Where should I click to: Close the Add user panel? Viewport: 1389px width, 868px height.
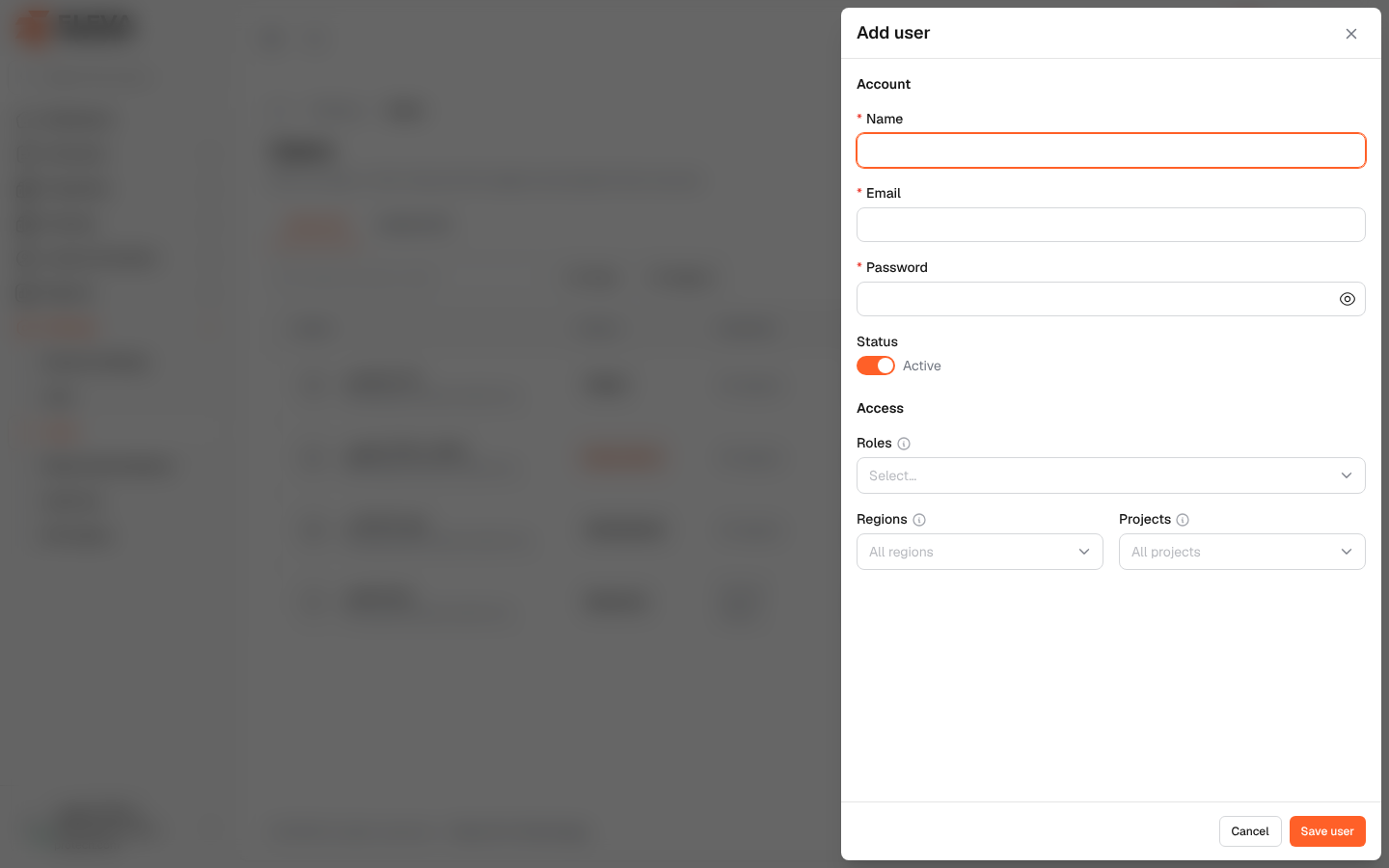[1351, 34]
